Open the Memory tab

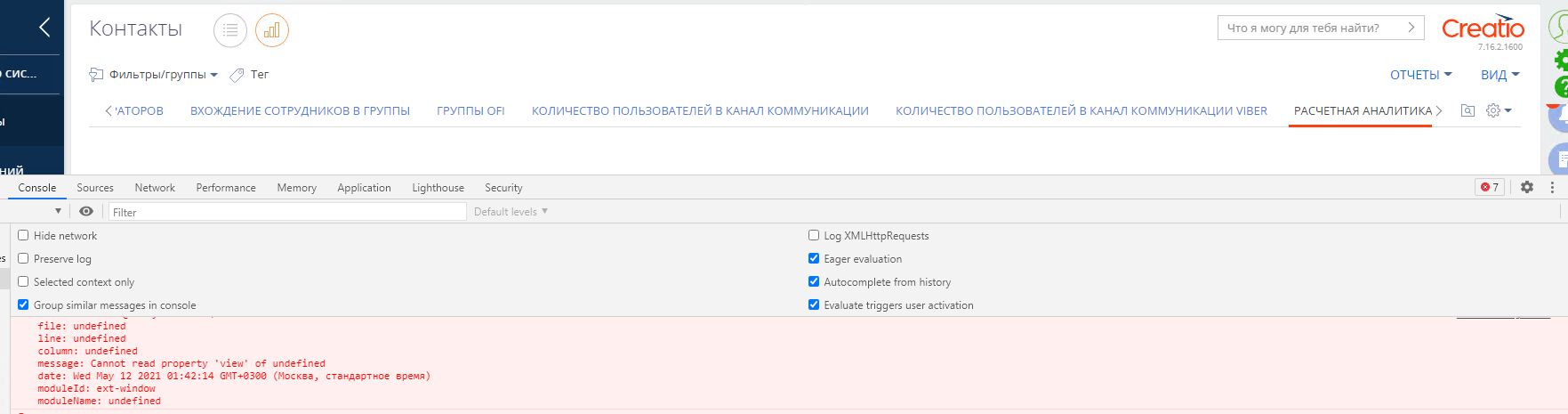296,188
